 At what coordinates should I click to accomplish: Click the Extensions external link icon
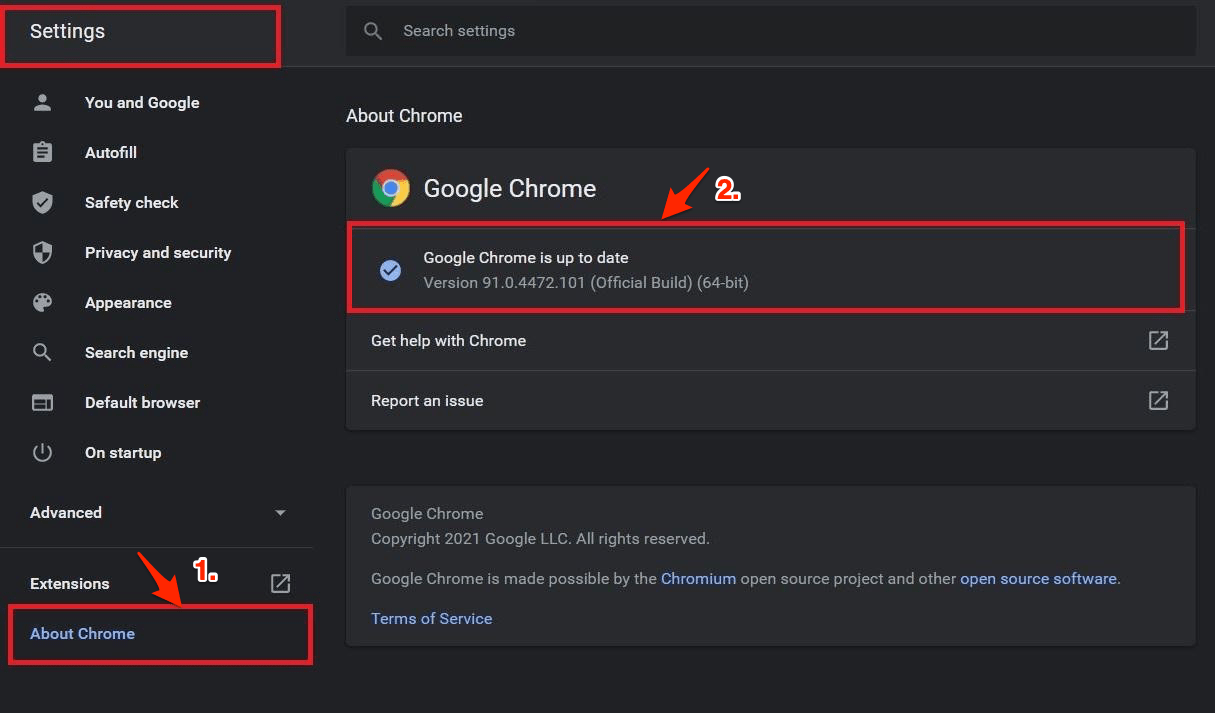pyautogui.click(x=281, y=583)
